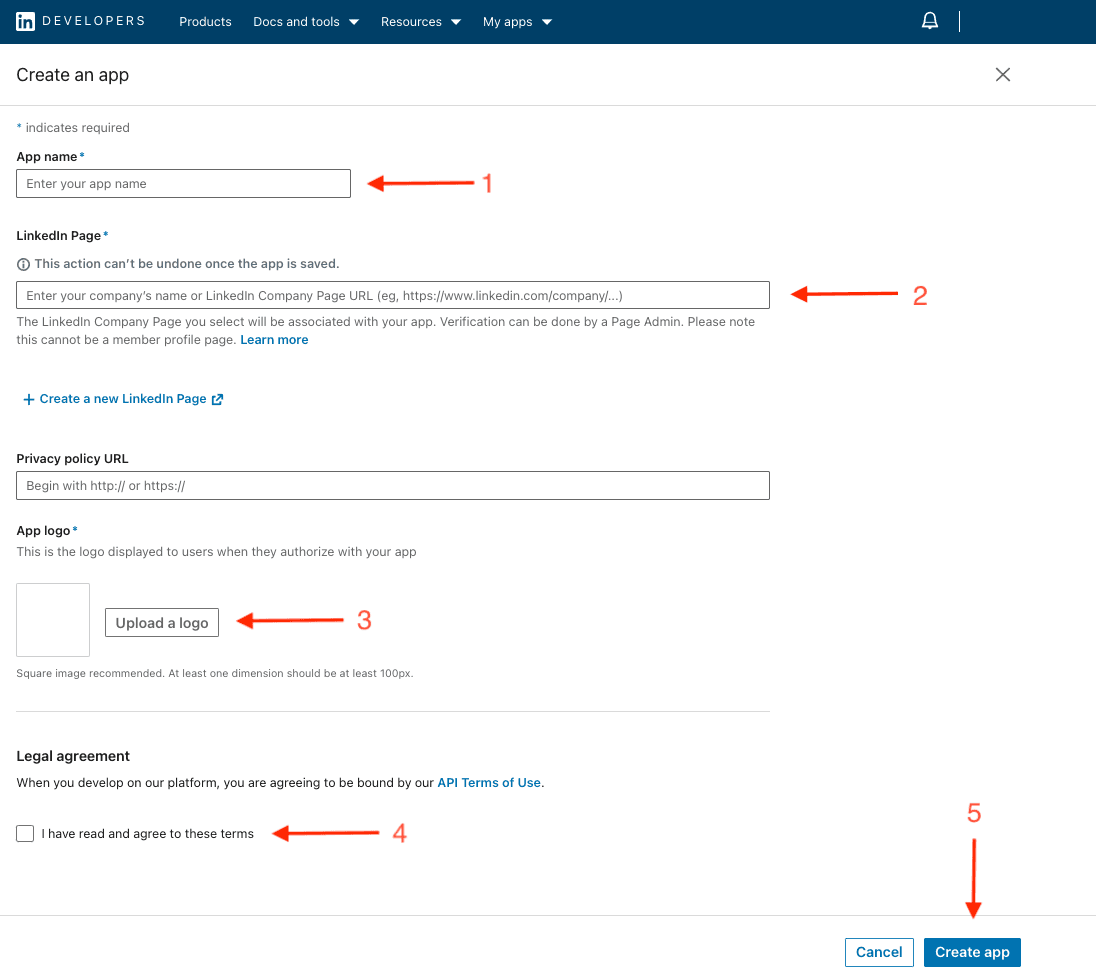Click the empty app logo placeholder
Screen dimensions: 1096x978
tap(52, 619)
